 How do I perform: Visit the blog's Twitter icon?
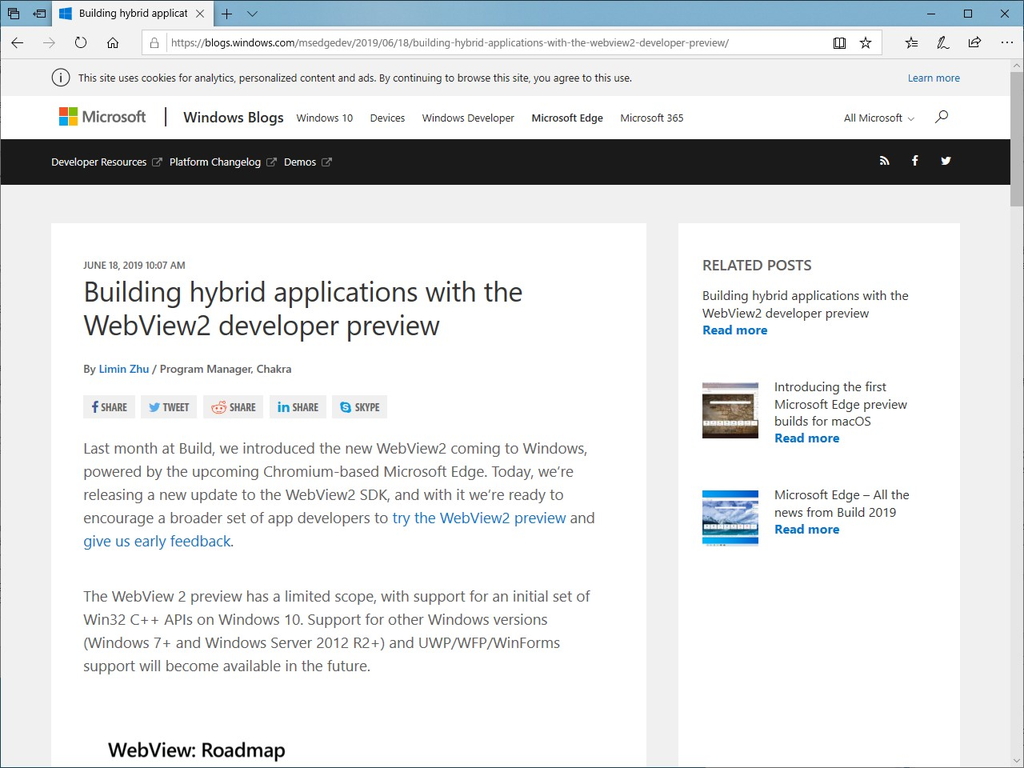(x=945, y=161)
